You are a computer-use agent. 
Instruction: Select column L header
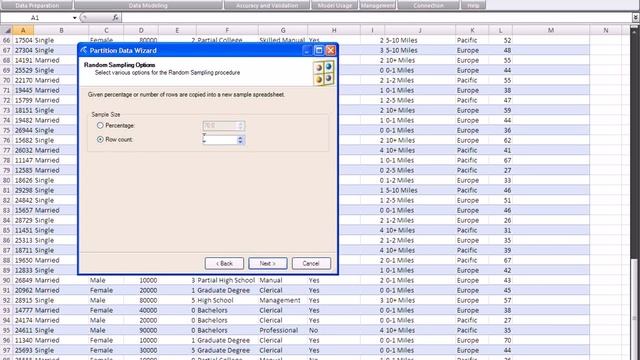500,30
